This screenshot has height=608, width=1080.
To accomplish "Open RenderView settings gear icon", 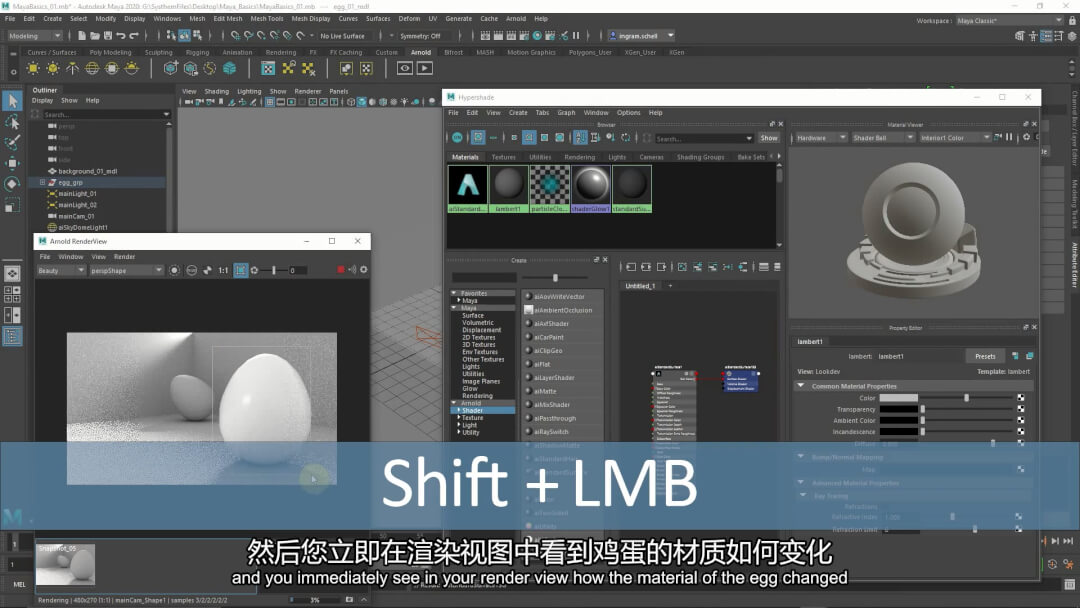I will pos(364,270).
